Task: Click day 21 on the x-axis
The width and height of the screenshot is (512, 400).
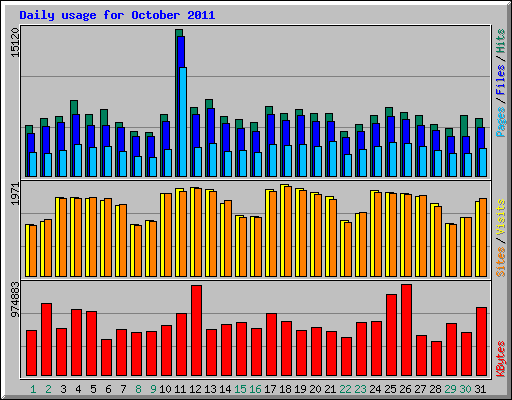Action: [330, 389]
